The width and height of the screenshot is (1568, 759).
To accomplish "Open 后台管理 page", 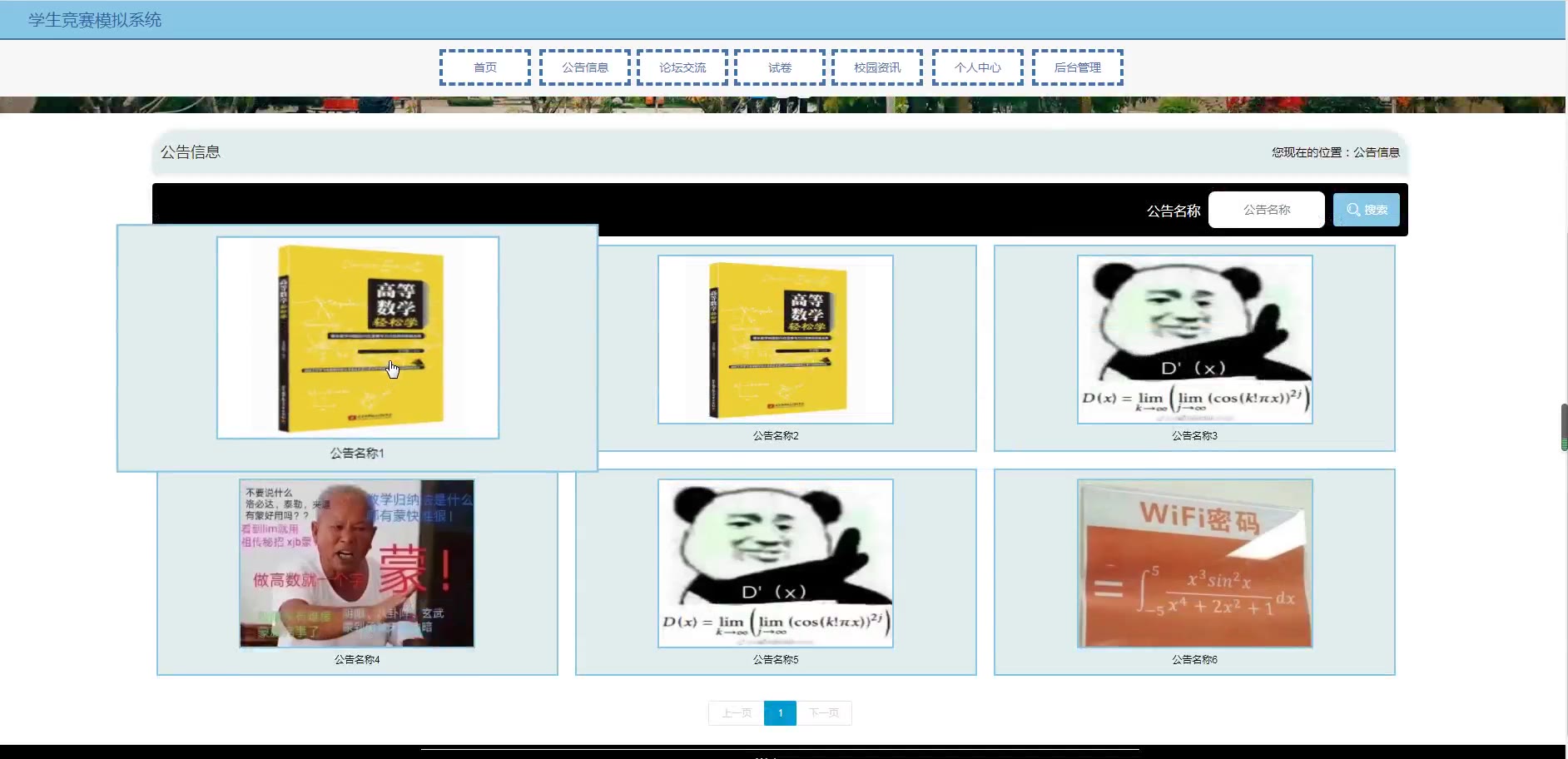I will click(1078, 67).
